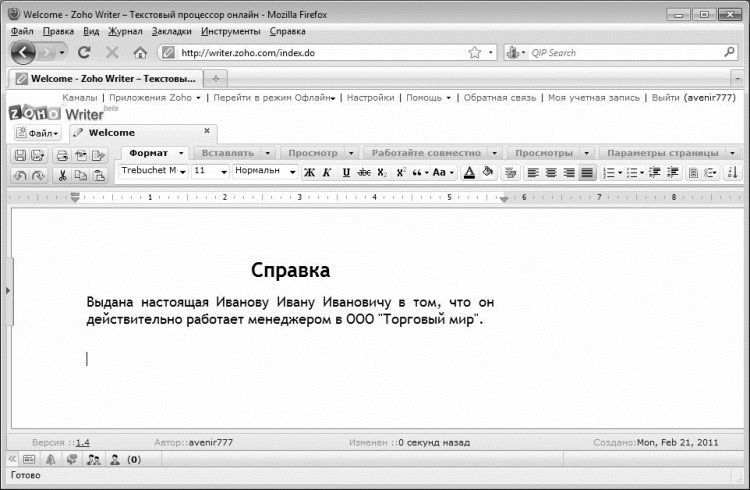Click the Cut scissors icon
The height and width of the screenshot is (490, 750).
click(x=62, y=175)
